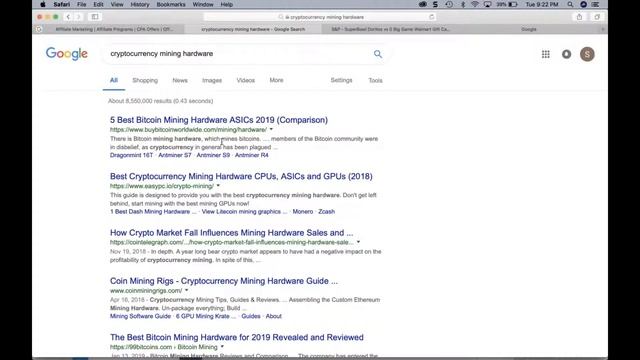Open the Google apps grid
Screen dimensions: 640x360
point(546,54)
